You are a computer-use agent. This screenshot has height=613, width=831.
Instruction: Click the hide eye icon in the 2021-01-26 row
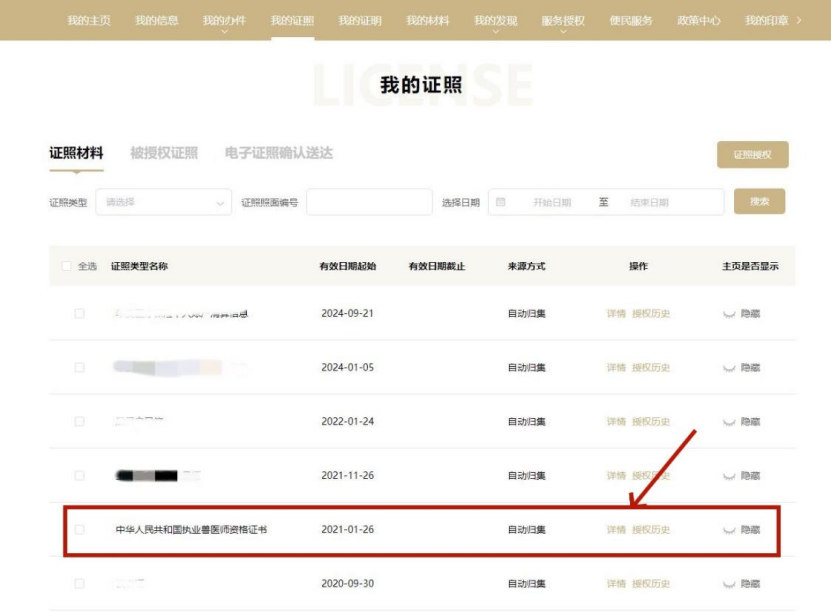729,530
